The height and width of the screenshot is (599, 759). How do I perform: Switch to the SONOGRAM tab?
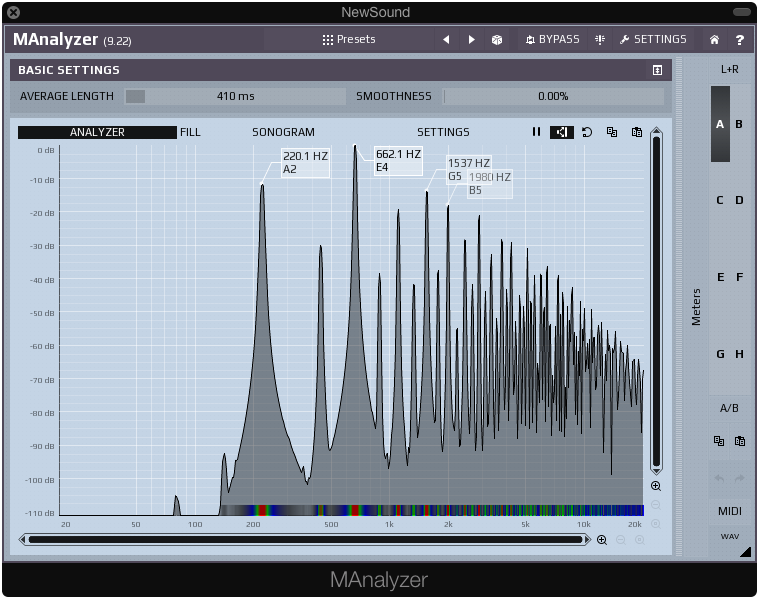[x=283, y=132]
